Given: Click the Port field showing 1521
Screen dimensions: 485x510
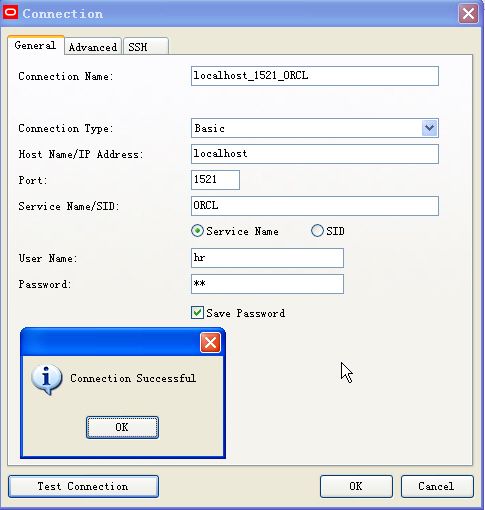Looking at the screenshot, I should [215, 180].
